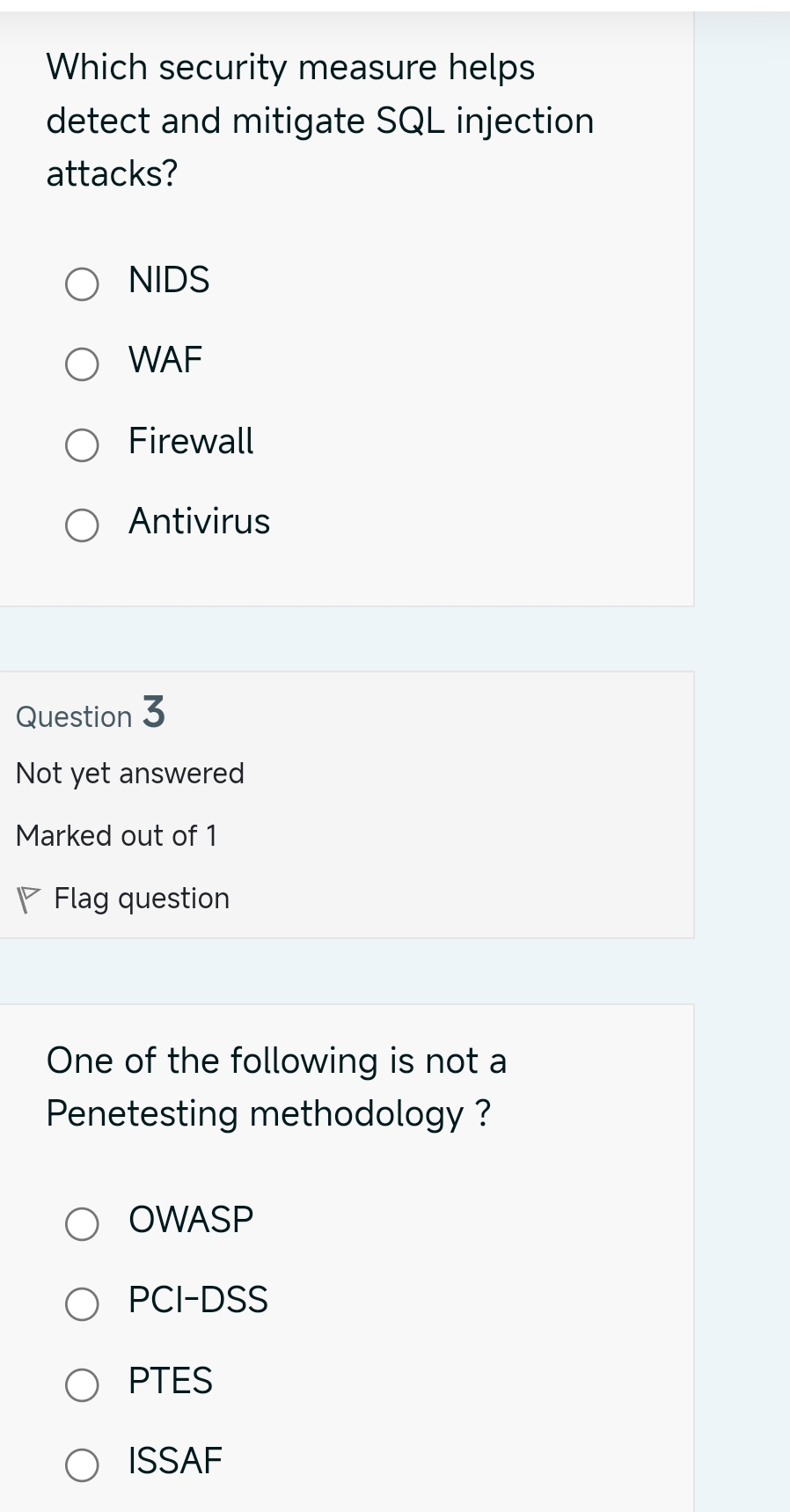
Task: Click the ISSAF answer label text
Action: coord(173,1460)
